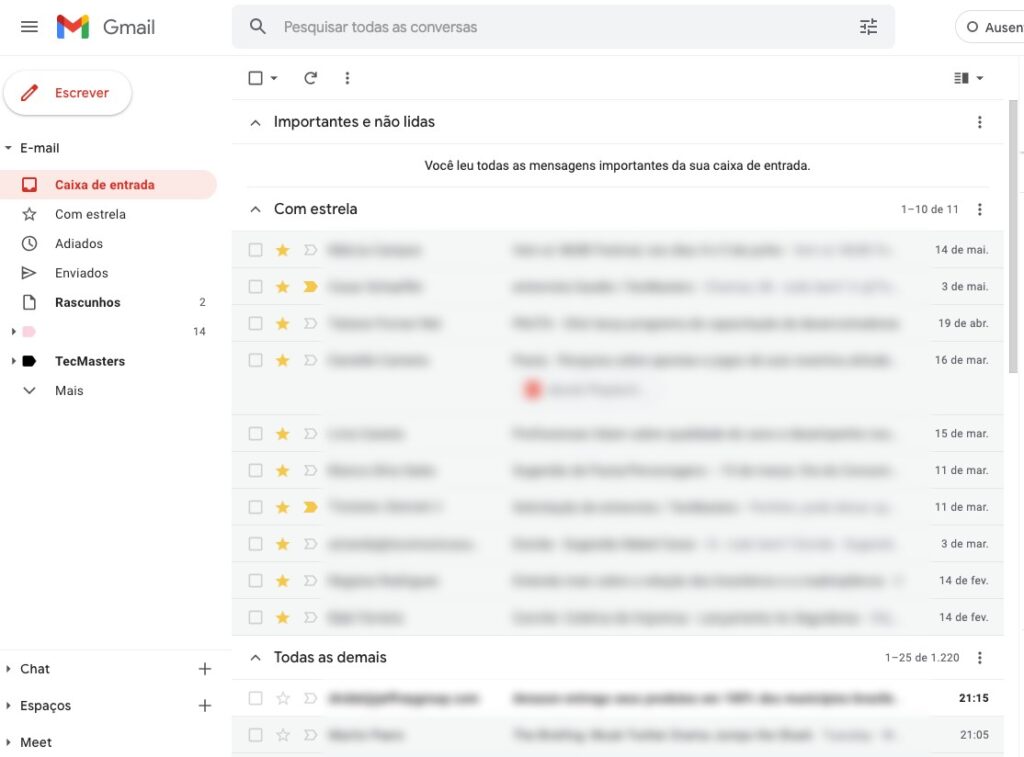Collapse the Importantes e não lidas section

coord(255,122)
